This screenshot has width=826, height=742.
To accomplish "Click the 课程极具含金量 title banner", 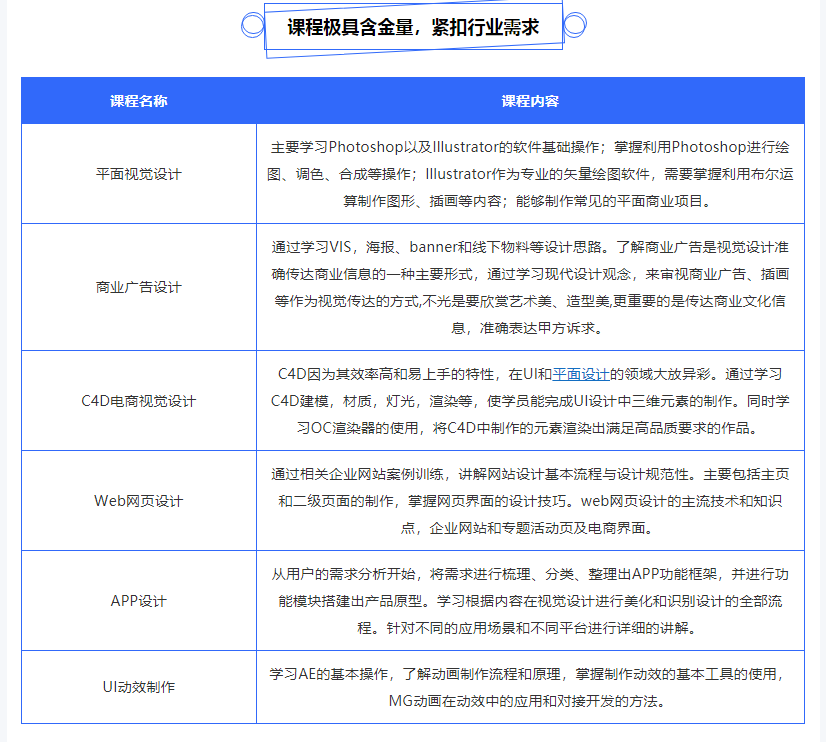I will point(413,28).
